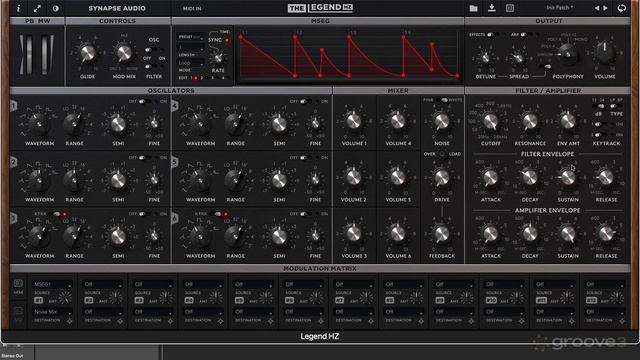Image resolution: width=640 pixels, height=360 pixels.
Task: Open slot #3 destination dropdown
Action: (x=153, y=312)
